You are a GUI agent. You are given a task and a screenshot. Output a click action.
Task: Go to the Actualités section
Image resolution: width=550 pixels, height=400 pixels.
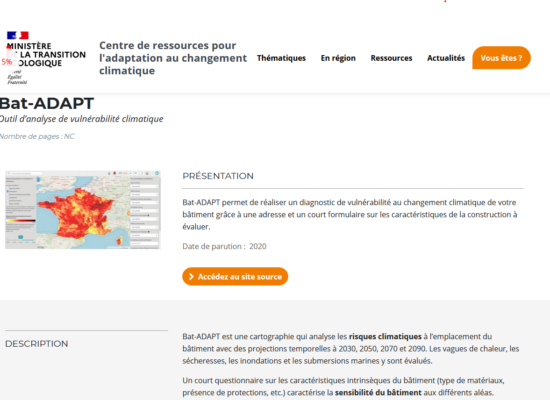pos(446,58)
